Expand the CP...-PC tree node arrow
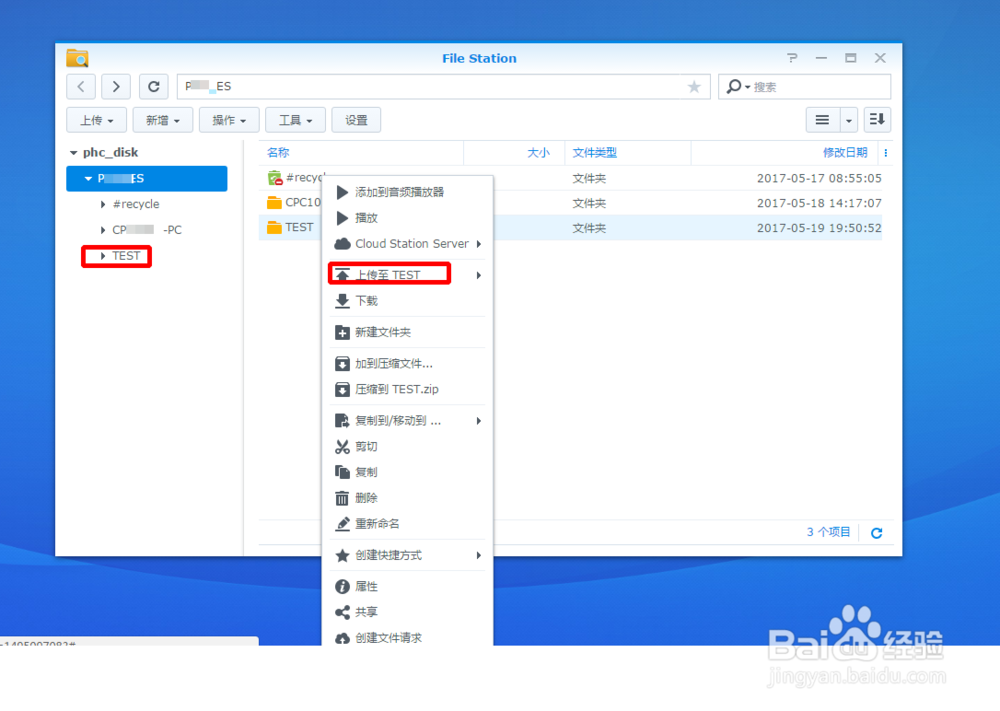Screen dimensions: 1000x711 [103, 230]
